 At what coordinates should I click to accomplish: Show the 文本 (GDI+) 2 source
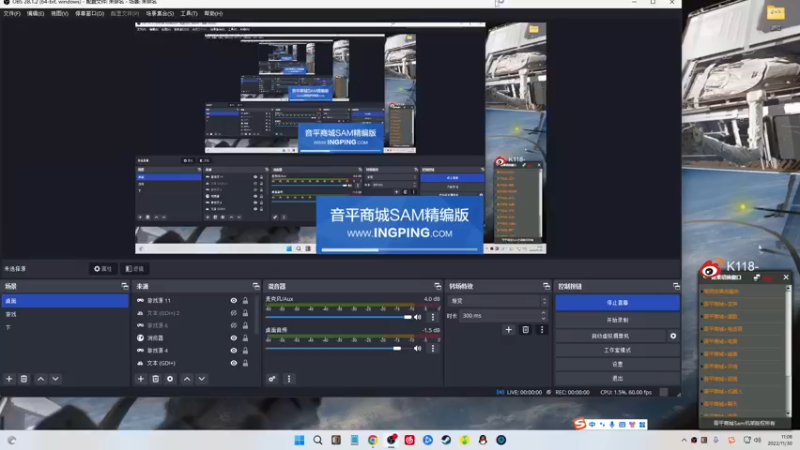click(234, 313)
